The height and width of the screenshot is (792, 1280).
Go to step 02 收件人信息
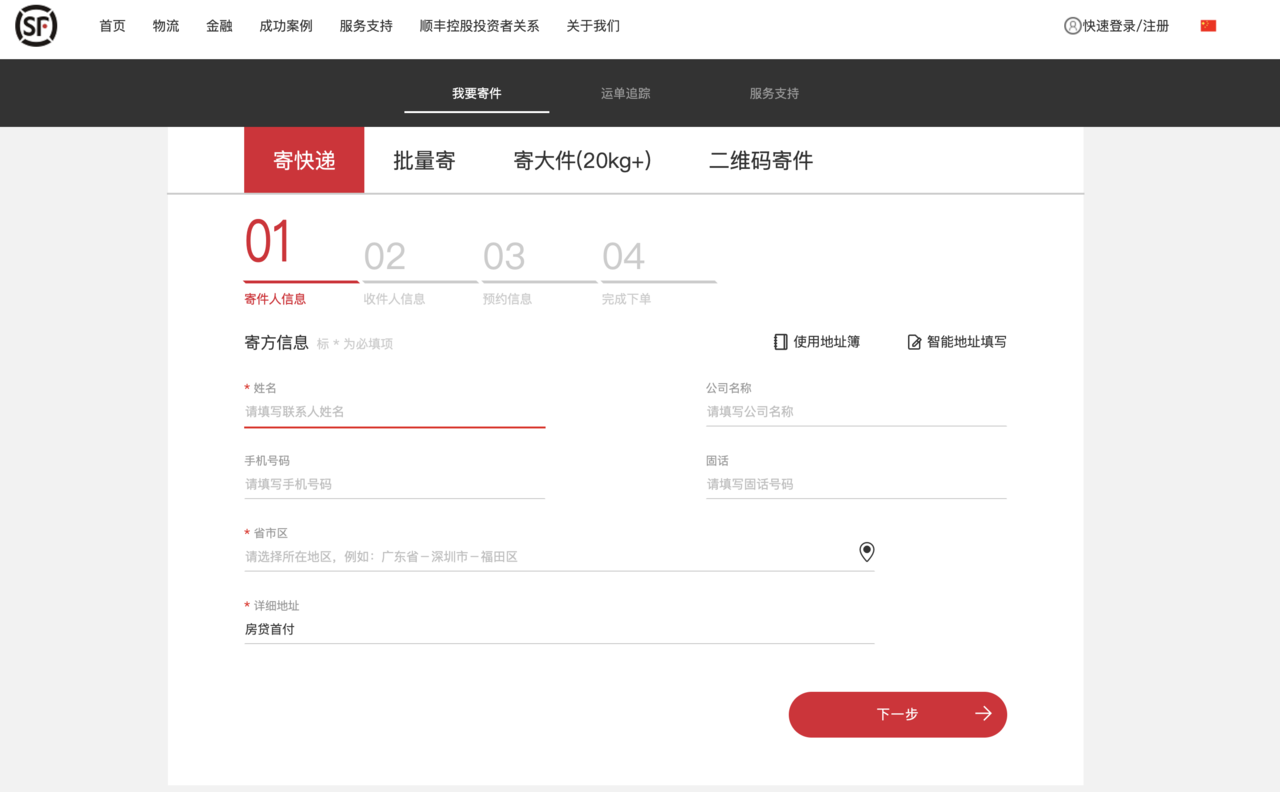coord(394,272)
